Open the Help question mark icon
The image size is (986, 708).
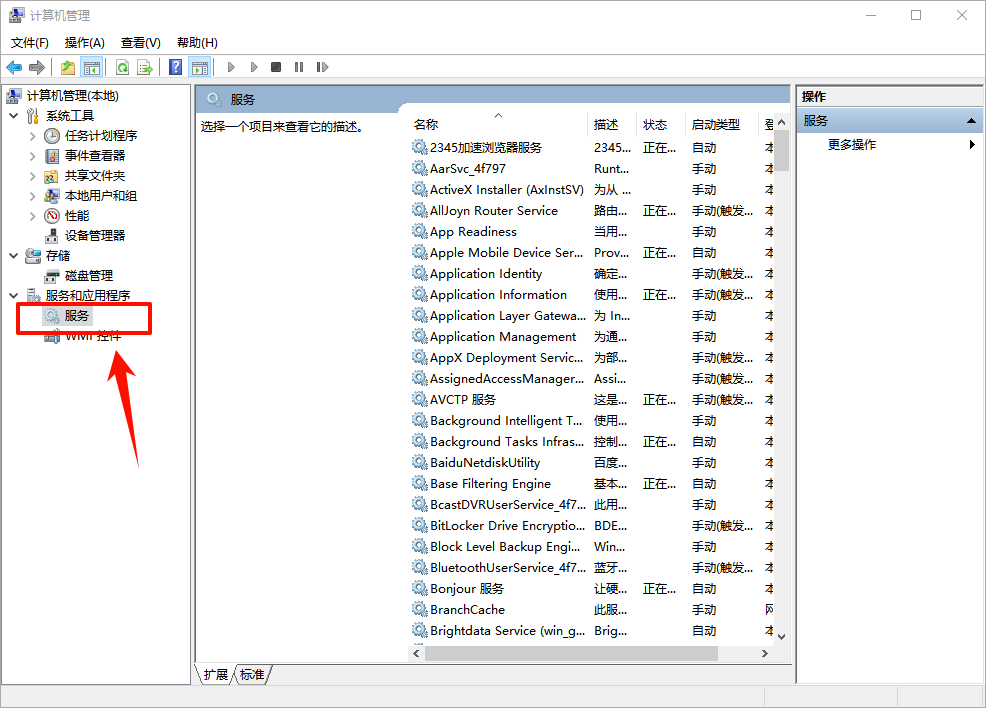[175, 67]
